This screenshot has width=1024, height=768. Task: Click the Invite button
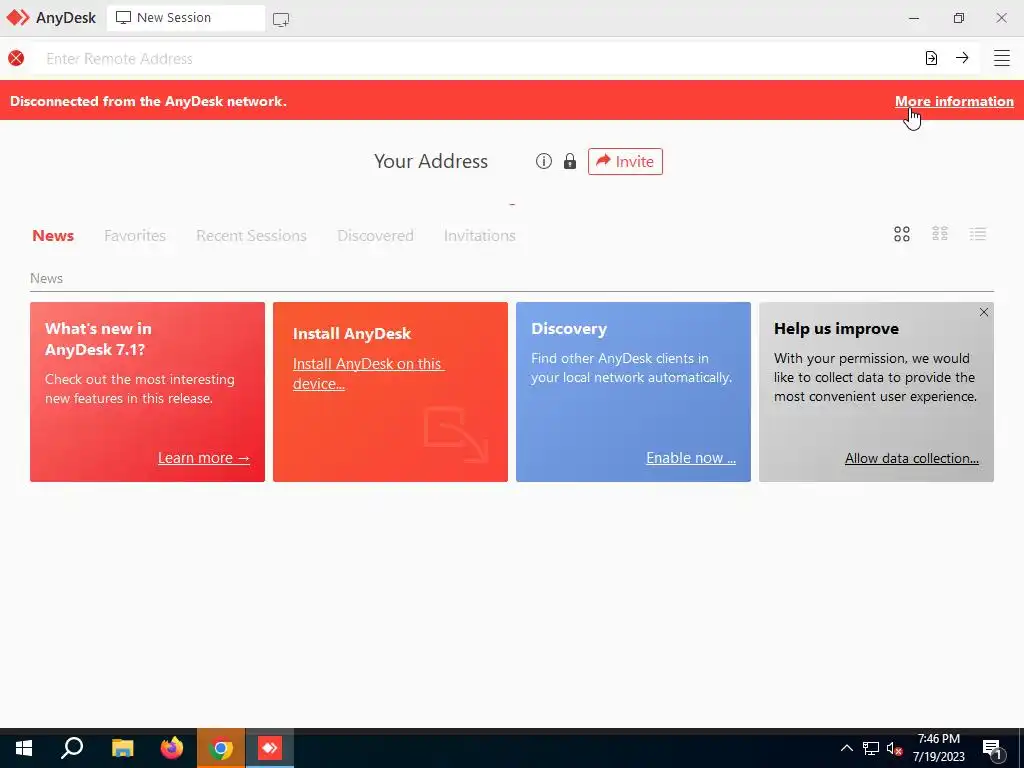[x=625, y=161]
